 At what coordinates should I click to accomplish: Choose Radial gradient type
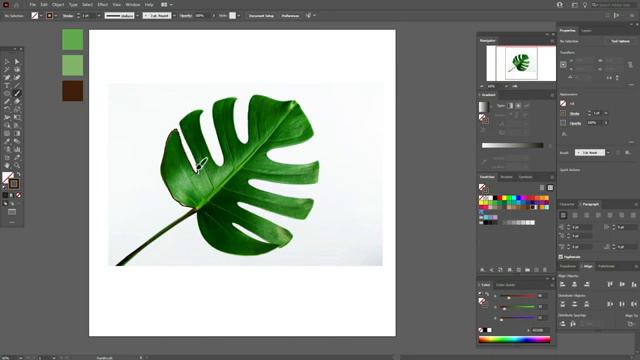(518, 106)
